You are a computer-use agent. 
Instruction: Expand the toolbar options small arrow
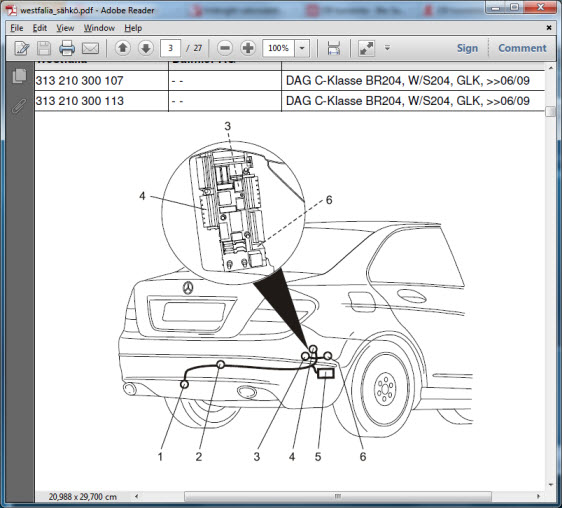pos(387,47)
